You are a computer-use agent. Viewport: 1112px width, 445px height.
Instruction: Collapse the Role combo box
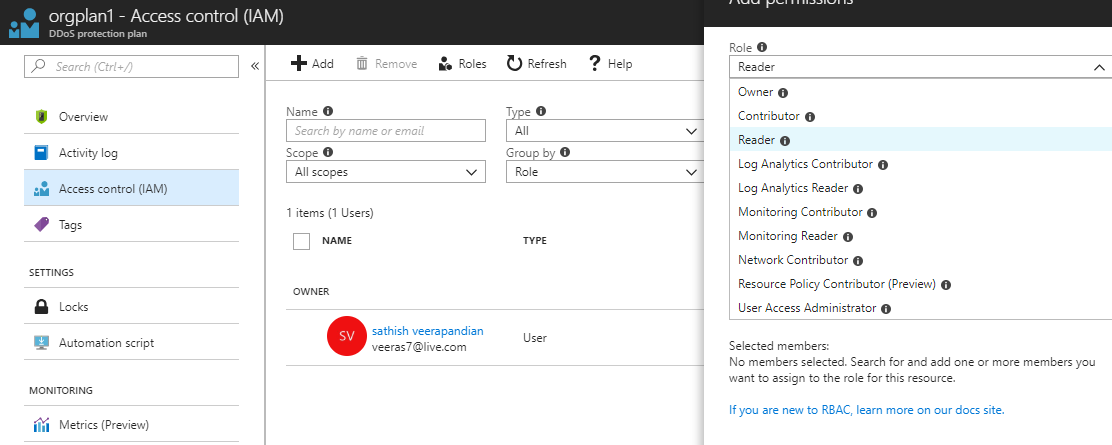tap(1099, 67)
